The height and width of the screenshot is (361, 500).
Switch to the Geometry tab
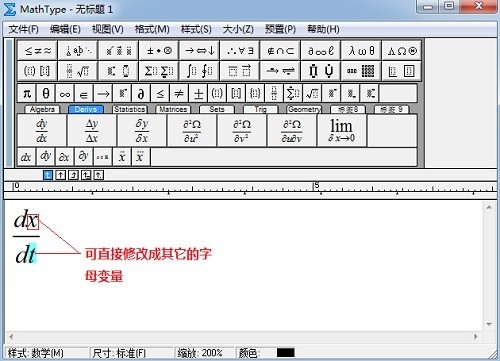pos(304,109)
